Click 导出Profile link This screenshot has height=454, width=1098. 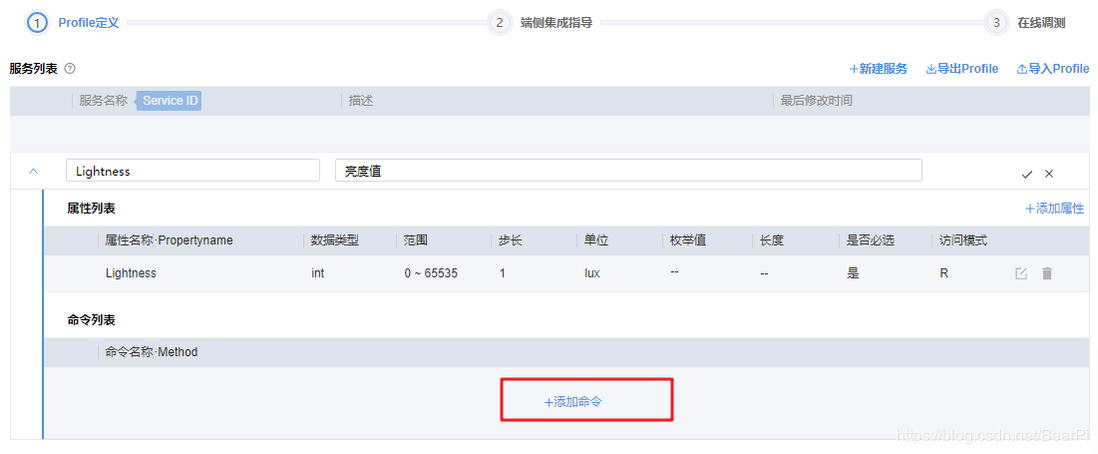tap(962, 69)
